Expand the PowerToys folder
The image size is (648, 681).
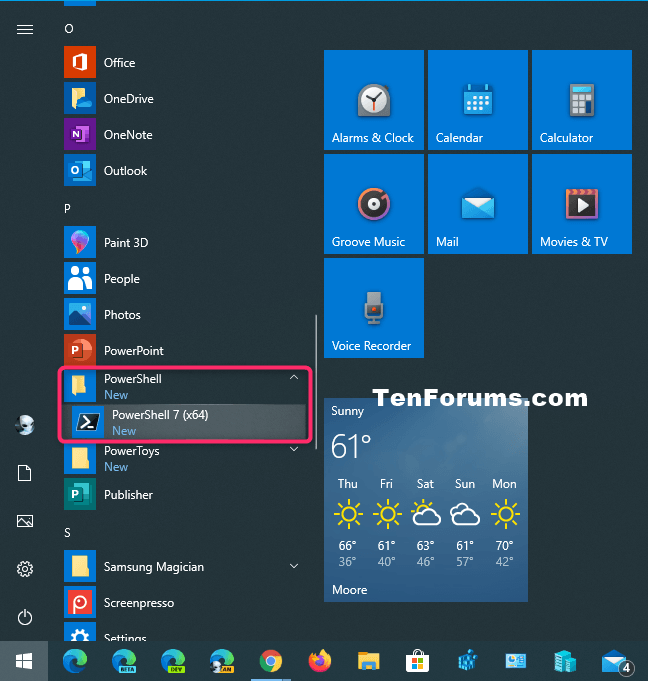[x=294, y=449]
